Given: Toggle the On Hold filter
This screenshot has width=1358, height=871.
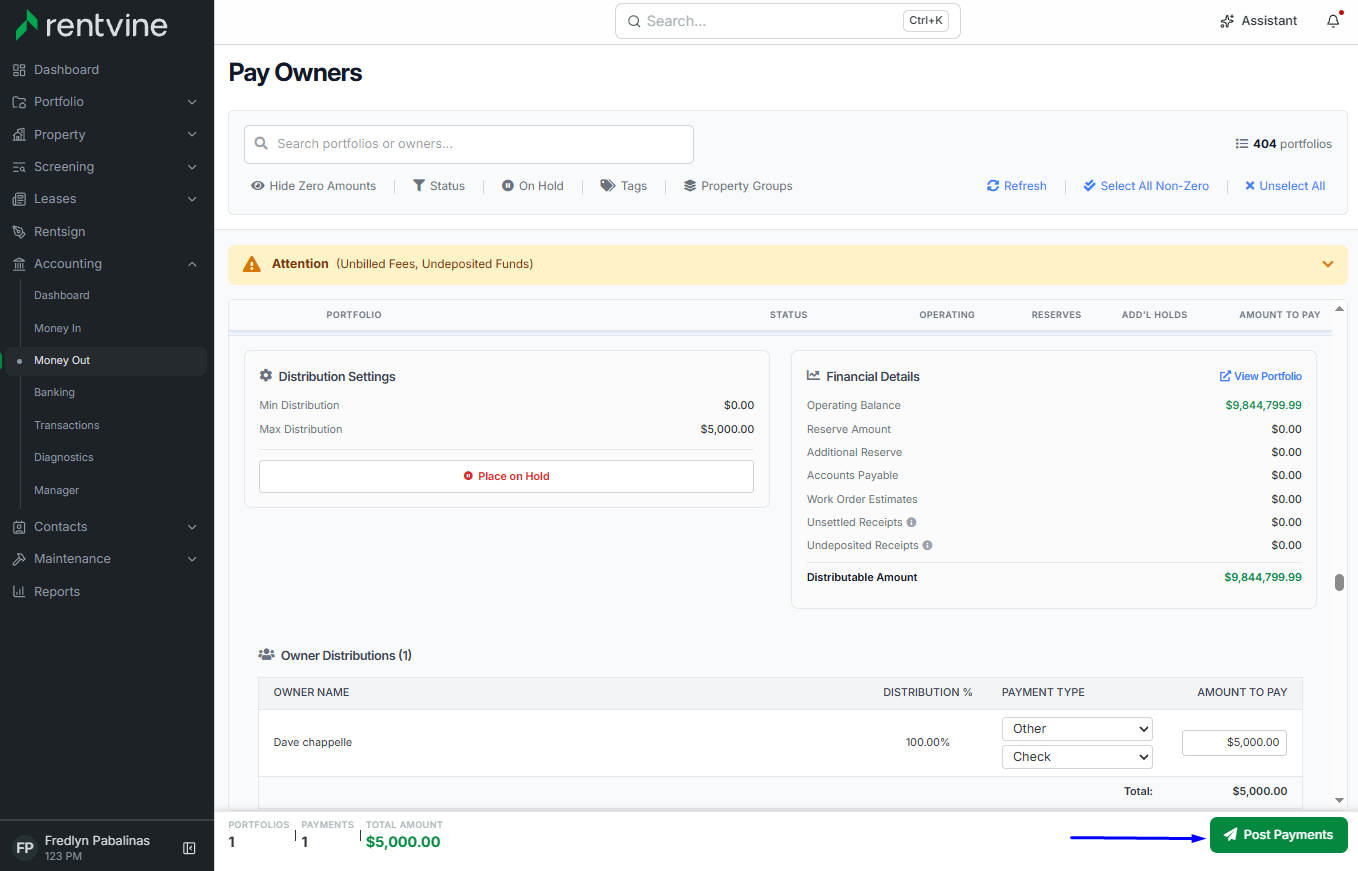Looking at the screenshot, I should coord(533,186).
